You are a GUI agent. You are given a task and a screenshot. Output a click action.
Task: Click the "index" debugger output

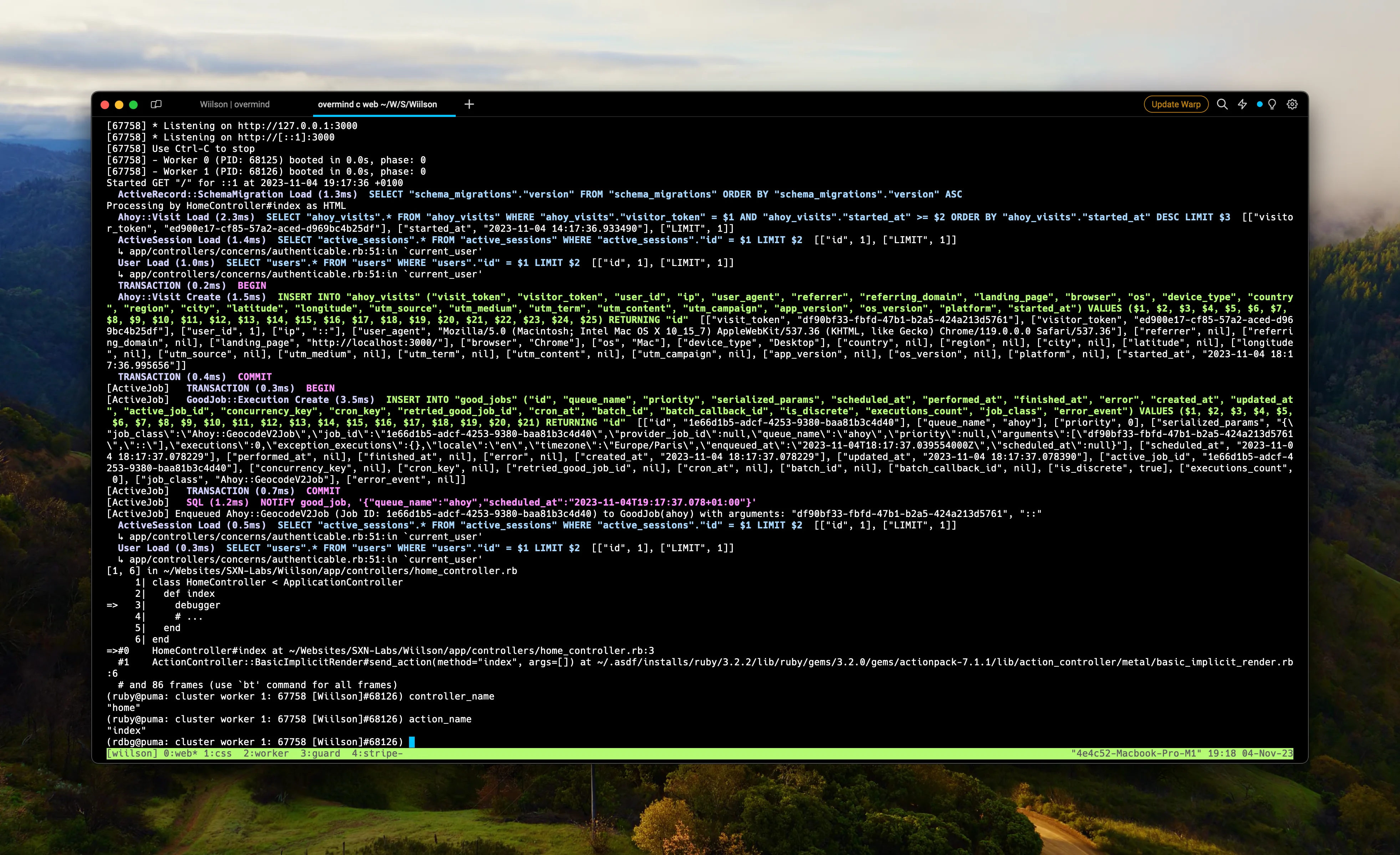[x=126, y=731]
